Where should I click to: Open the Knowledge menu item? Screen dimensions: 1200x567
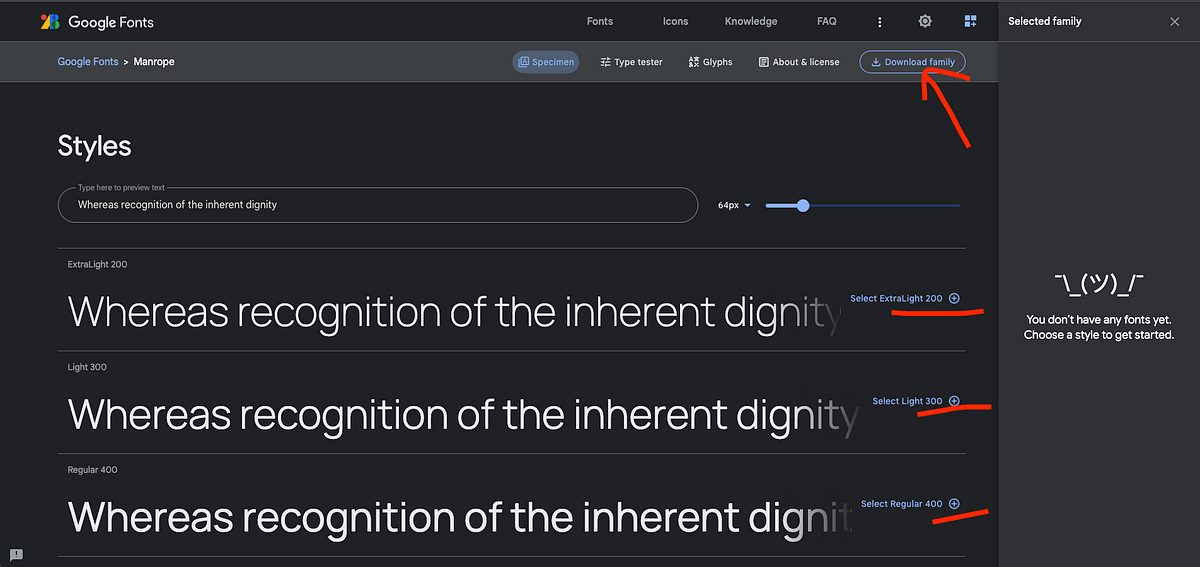751,21
